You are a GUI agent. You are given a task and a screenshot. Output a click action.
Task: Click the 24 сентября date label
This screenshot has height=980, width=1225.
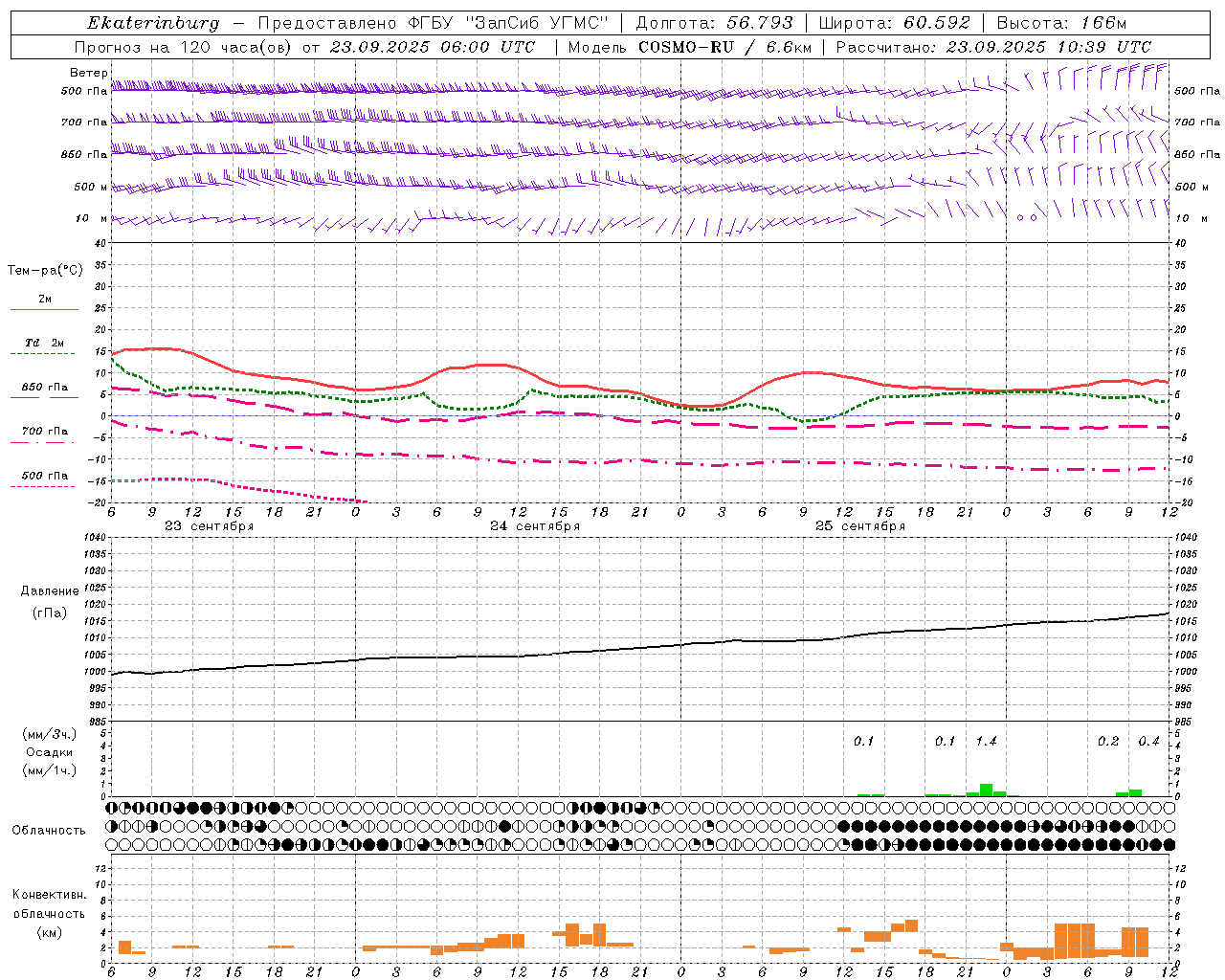(x=535, y=526)
